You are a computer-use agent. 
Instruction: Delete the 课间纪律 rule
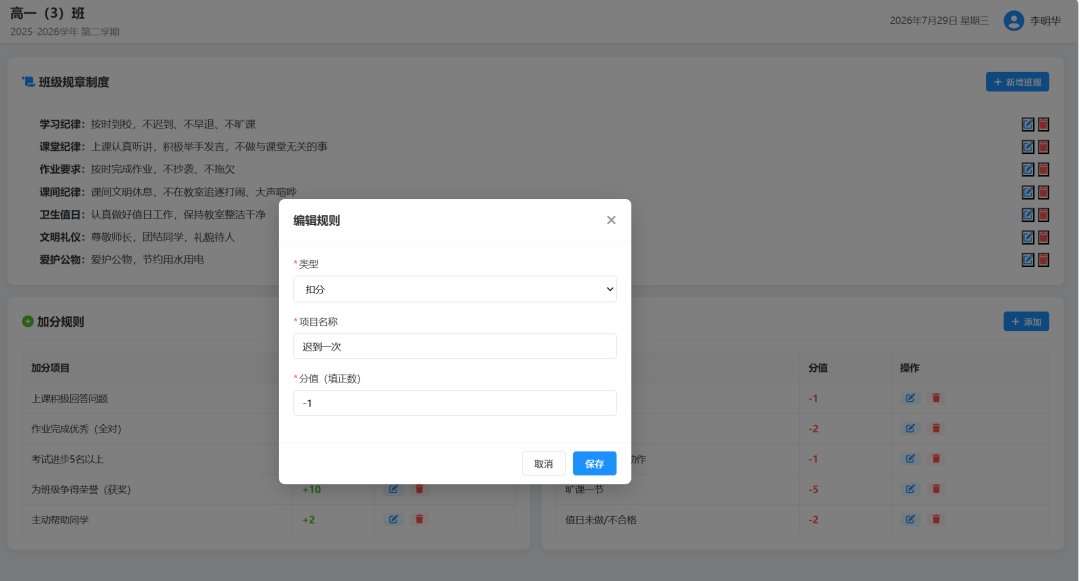pyautogui.click(x=1043, y=192)
